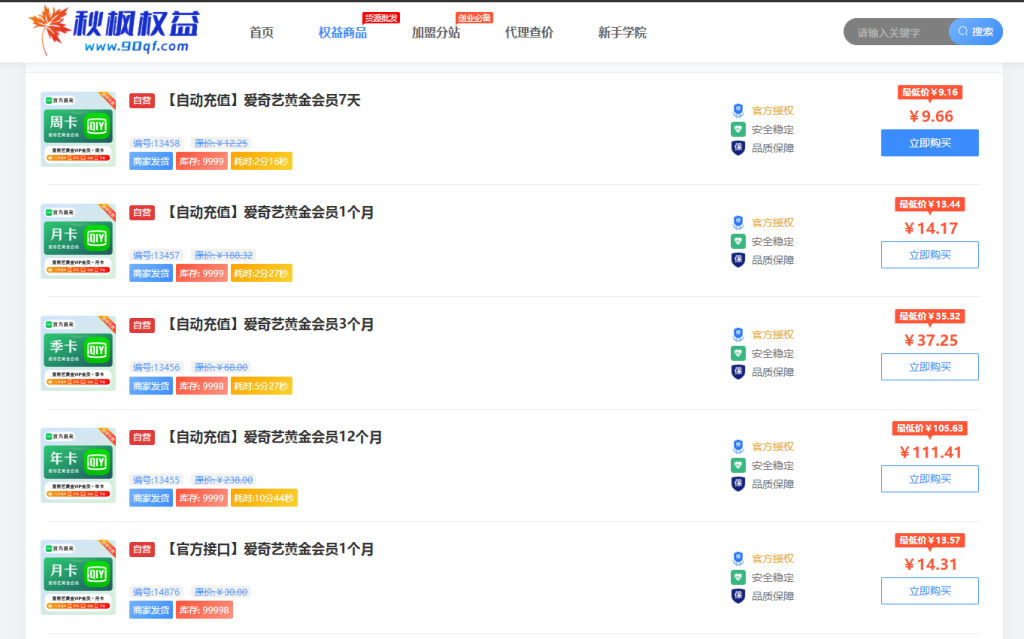
Task: Click the red 自营 badge for 7天 product
Action: coord(142,100)
